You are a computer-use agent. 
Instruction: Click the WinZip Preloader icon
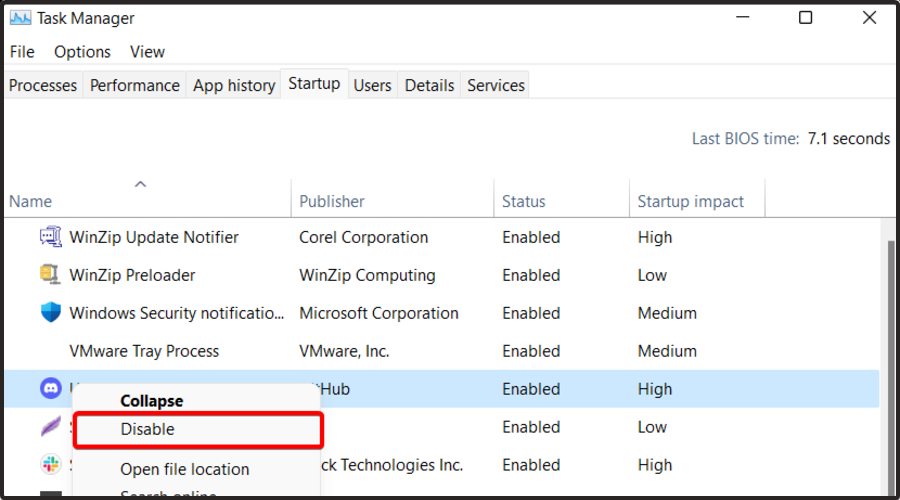pyautogui.click(x=50, y=275)
